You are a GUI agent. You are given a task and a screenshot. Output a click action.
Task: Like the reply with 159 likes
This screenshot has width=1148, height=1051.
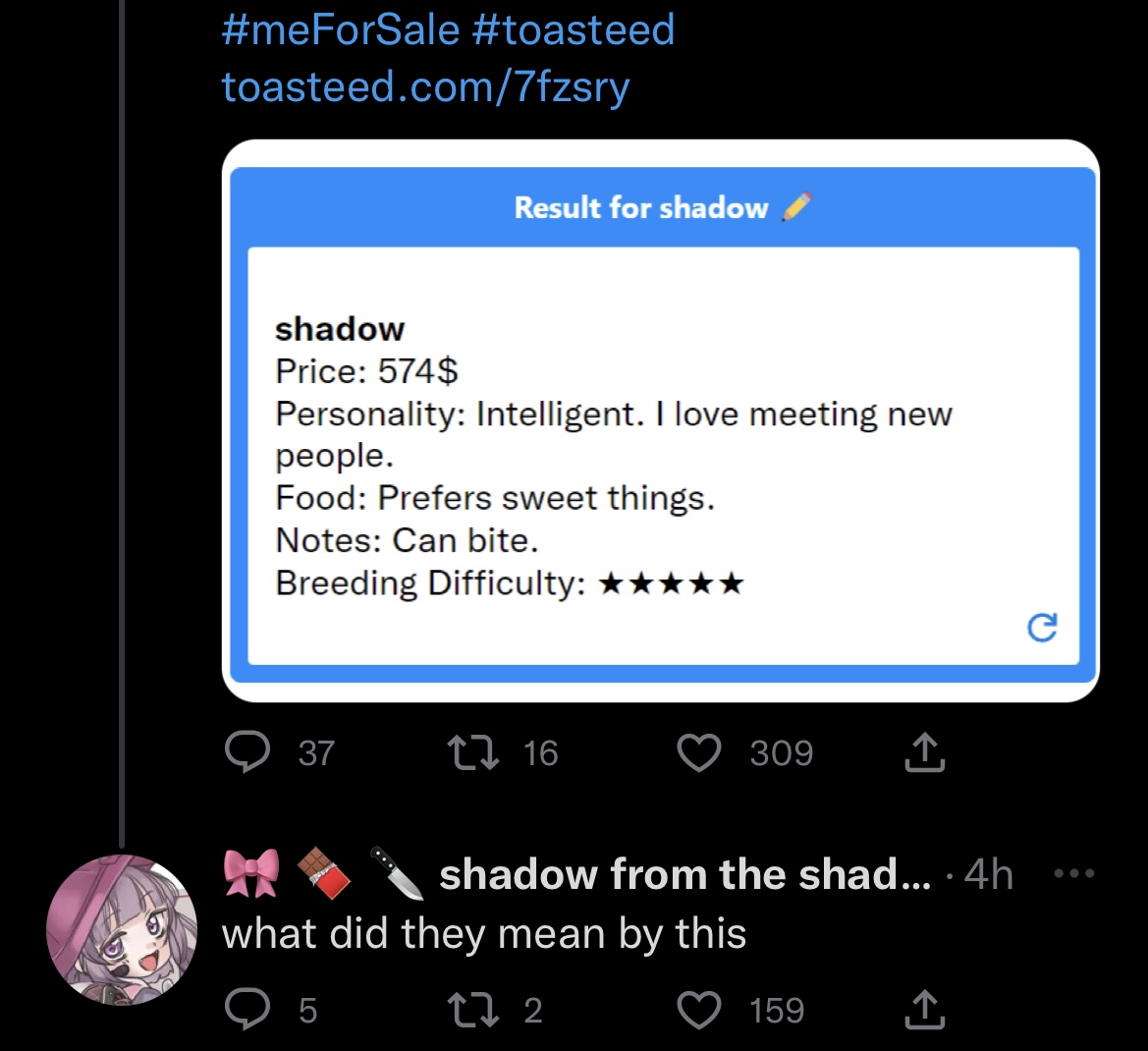(699, 1010)
